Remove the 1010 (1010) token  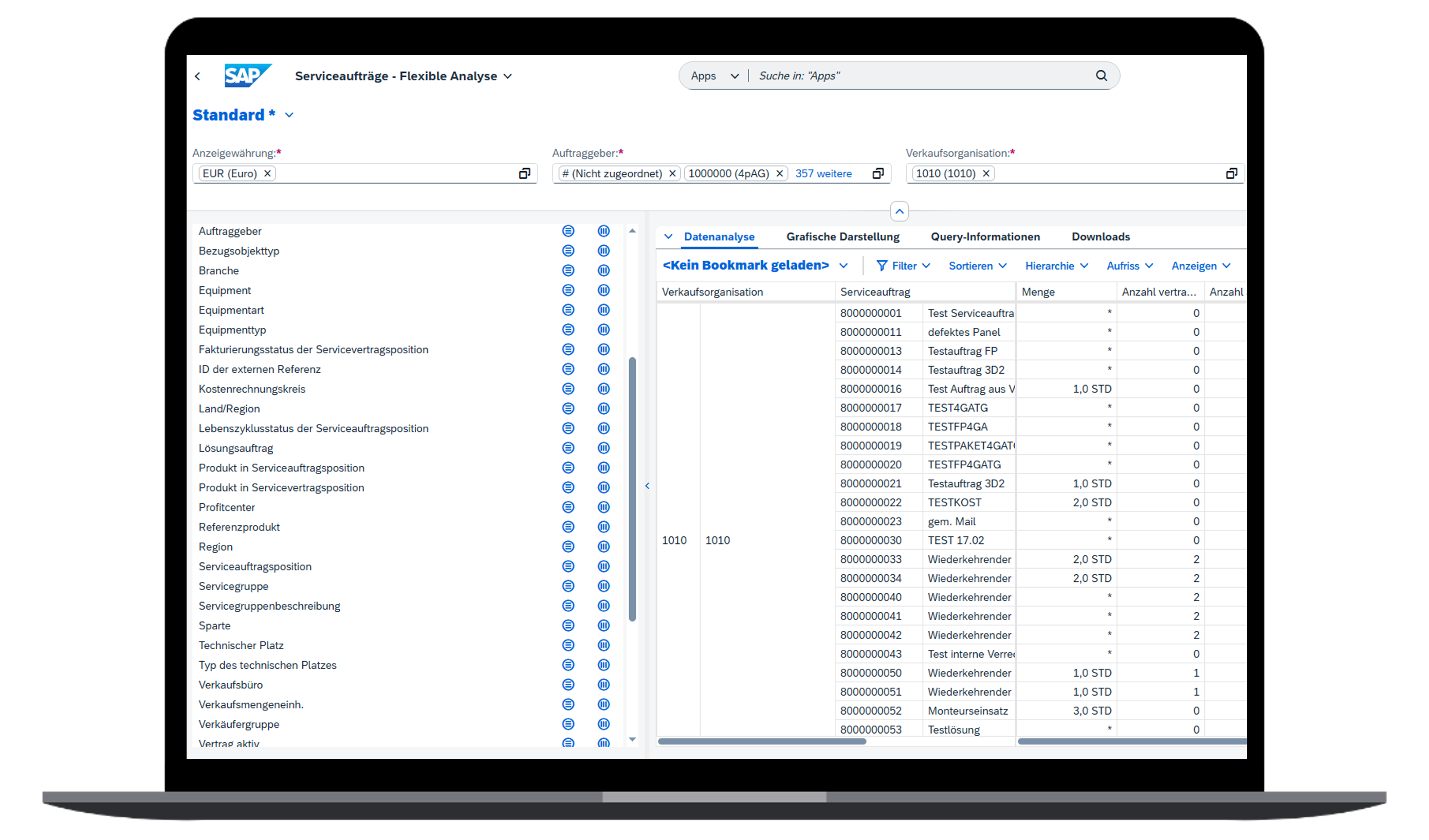point(985,174)
